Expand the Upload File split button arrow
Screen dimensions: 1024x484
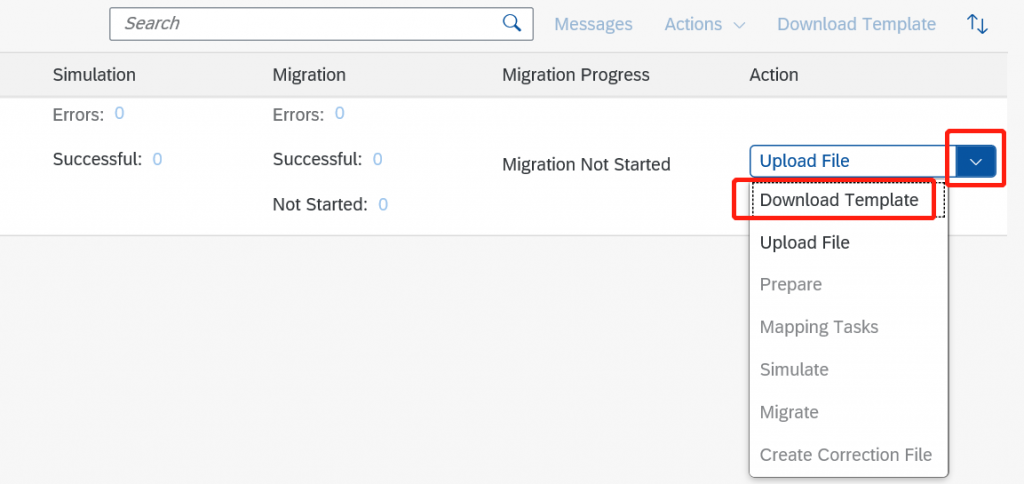click(976, 161)
